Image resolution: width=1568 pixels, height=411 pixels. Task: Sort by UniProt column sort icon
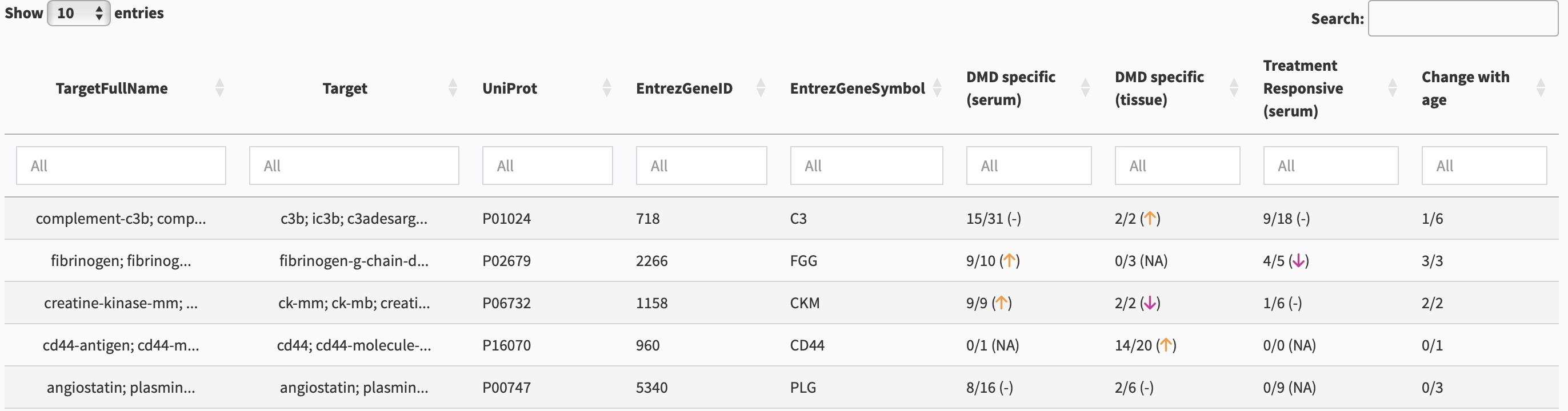pyautogui.click(x=607, y=88)
